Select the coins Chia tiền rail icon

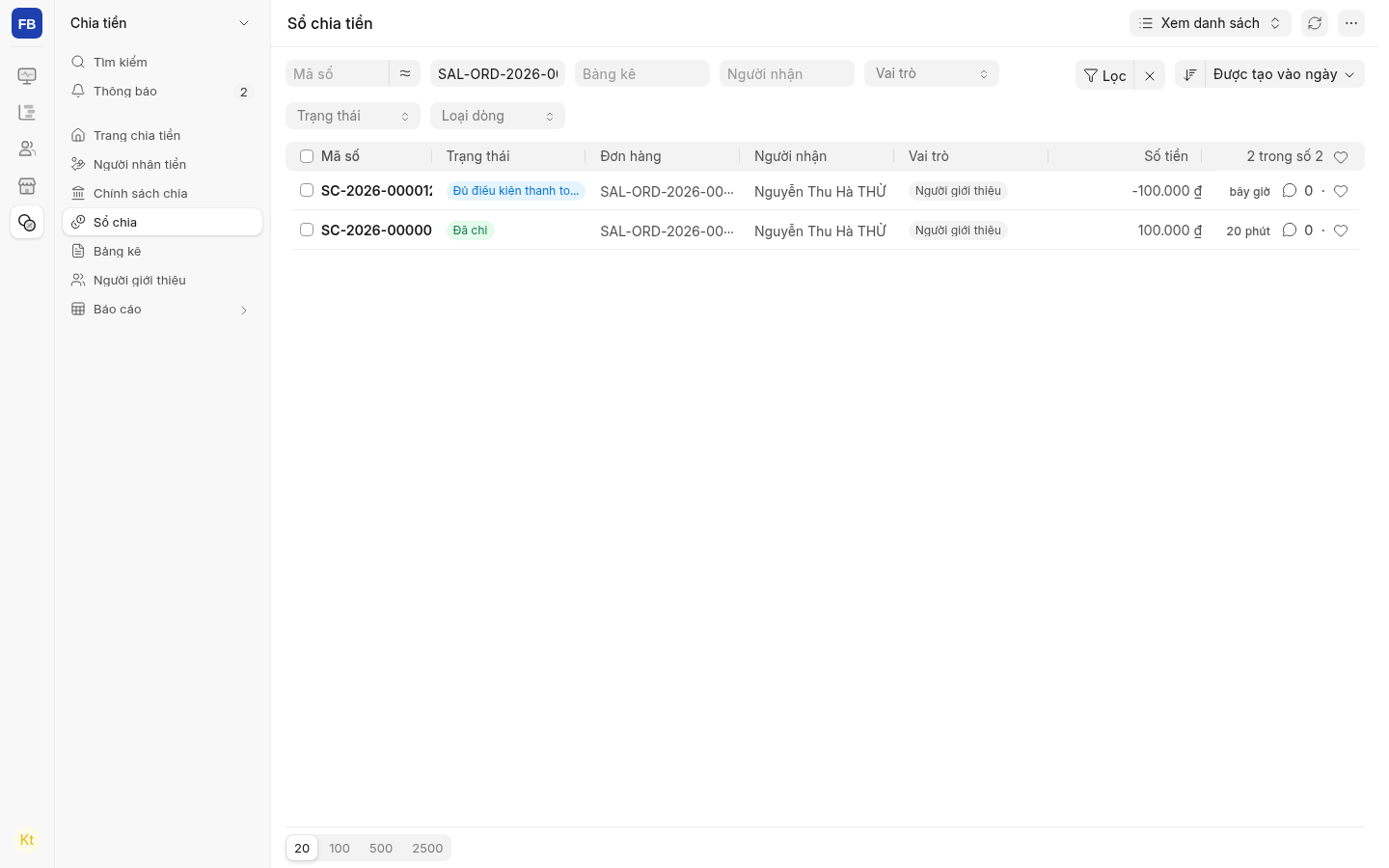27,223
